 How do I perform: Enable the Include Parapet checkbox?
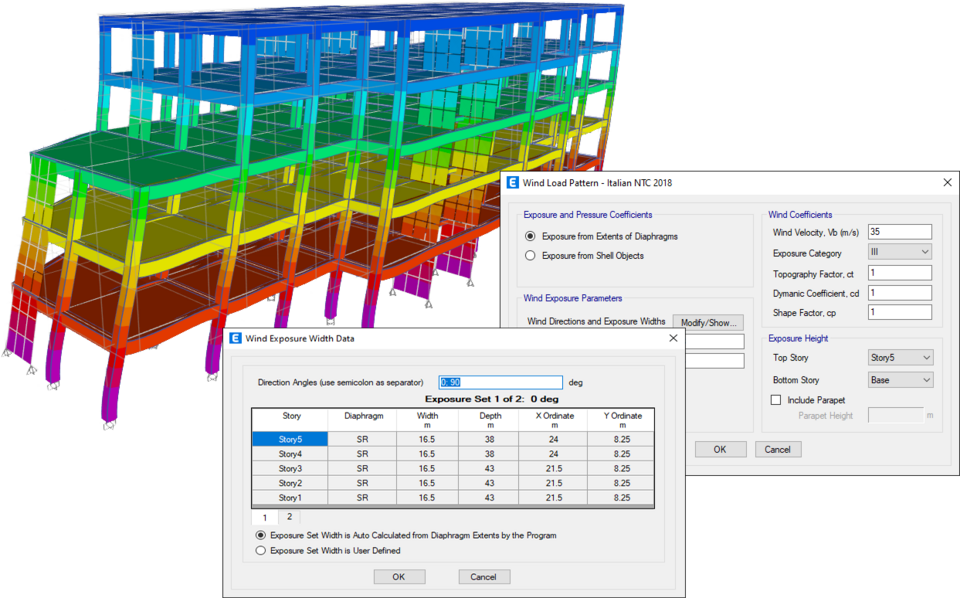776,400
